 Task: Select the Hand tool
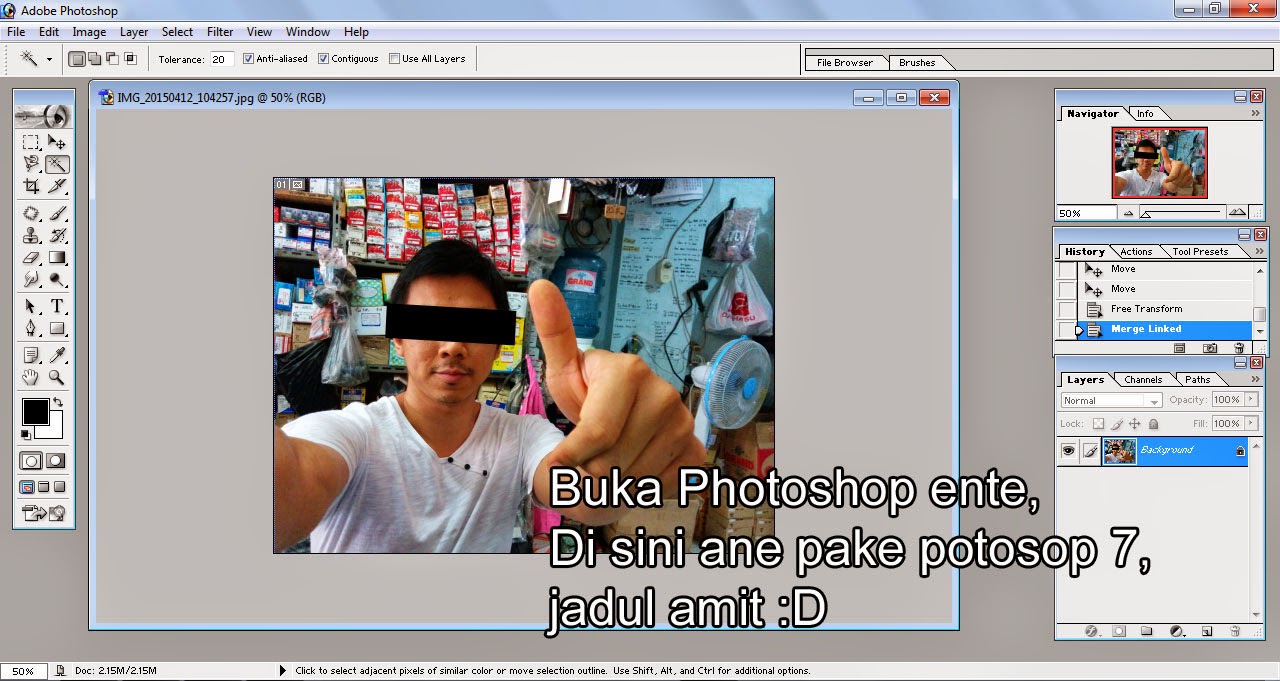(x=31, y=377)
